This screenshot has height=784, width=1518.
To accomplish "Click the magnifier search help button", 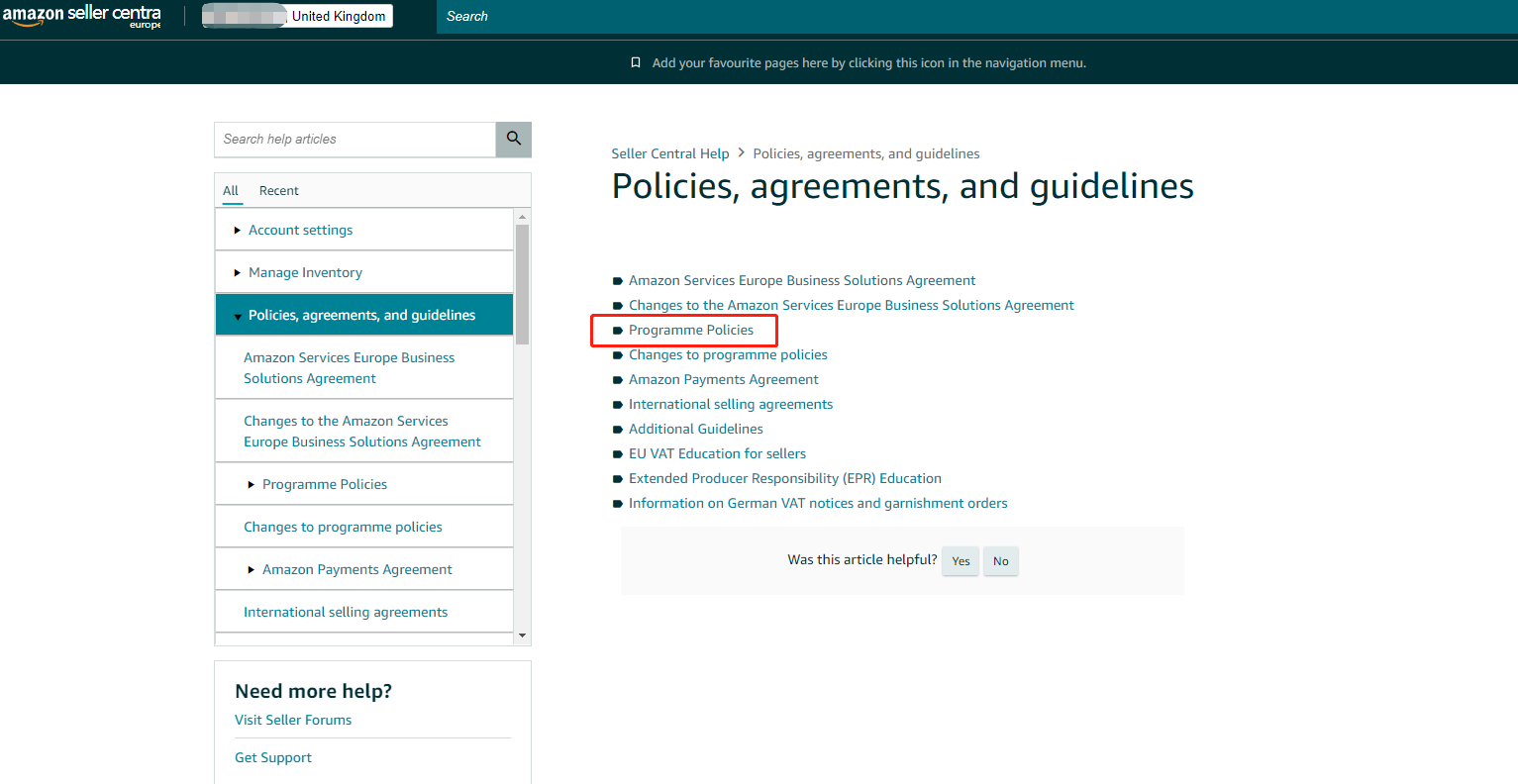I will pyautogui.click(x=514, y=140).
